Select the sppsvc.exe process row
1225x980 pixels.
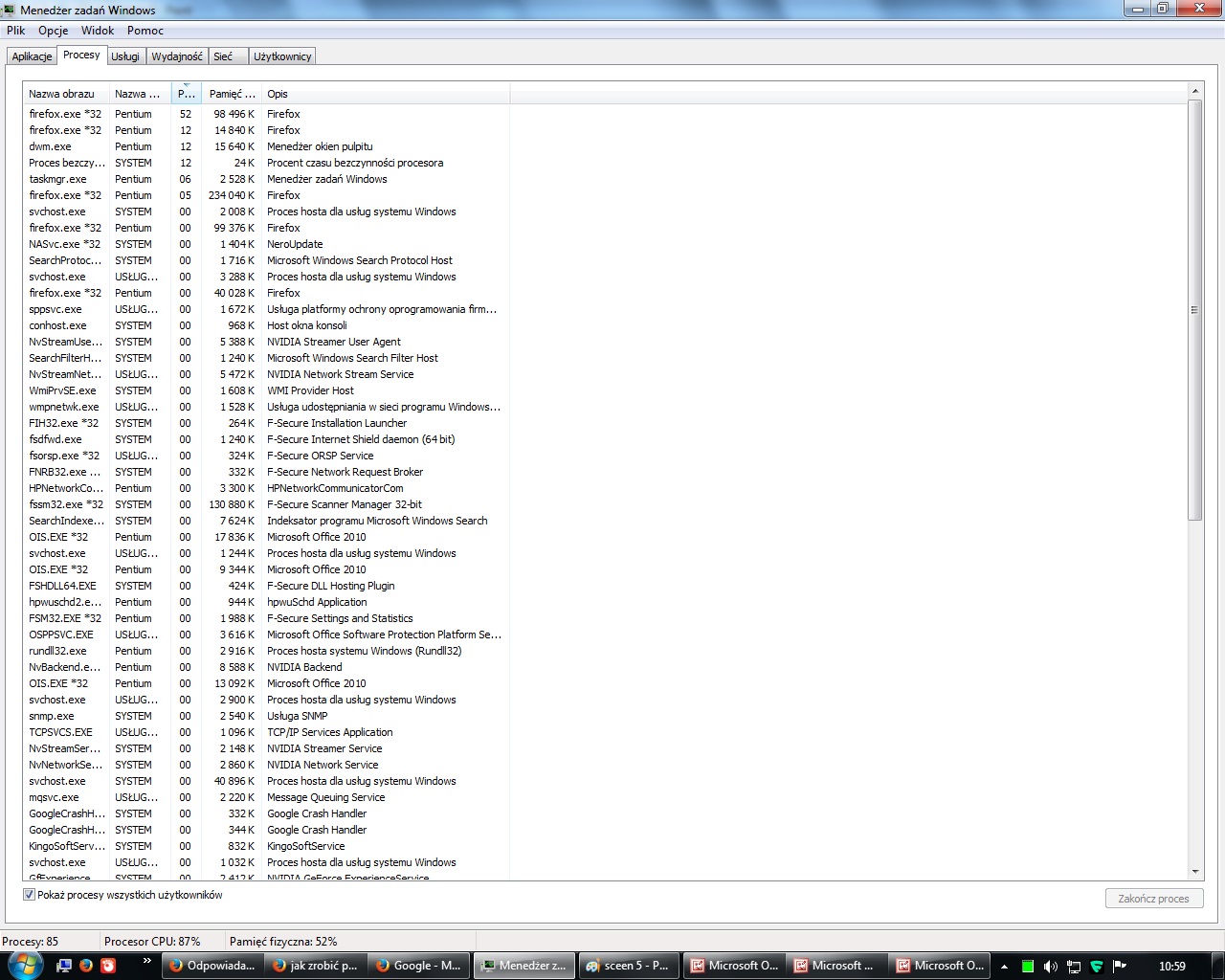266,309
